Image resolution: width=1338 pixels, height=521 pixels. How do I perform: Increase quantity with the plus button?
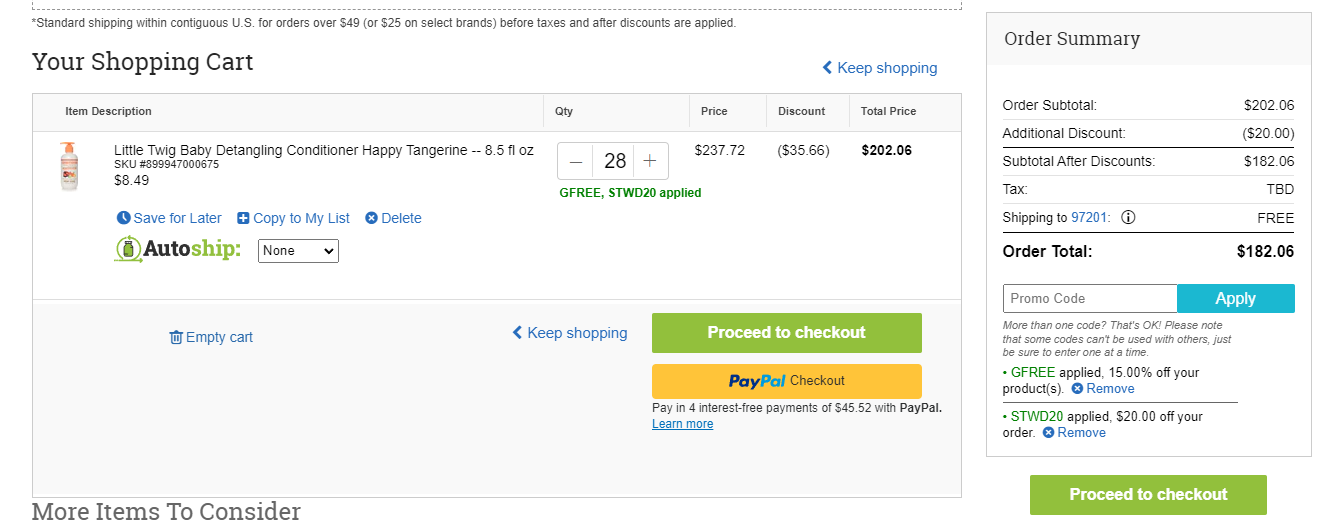click(650, 161)
